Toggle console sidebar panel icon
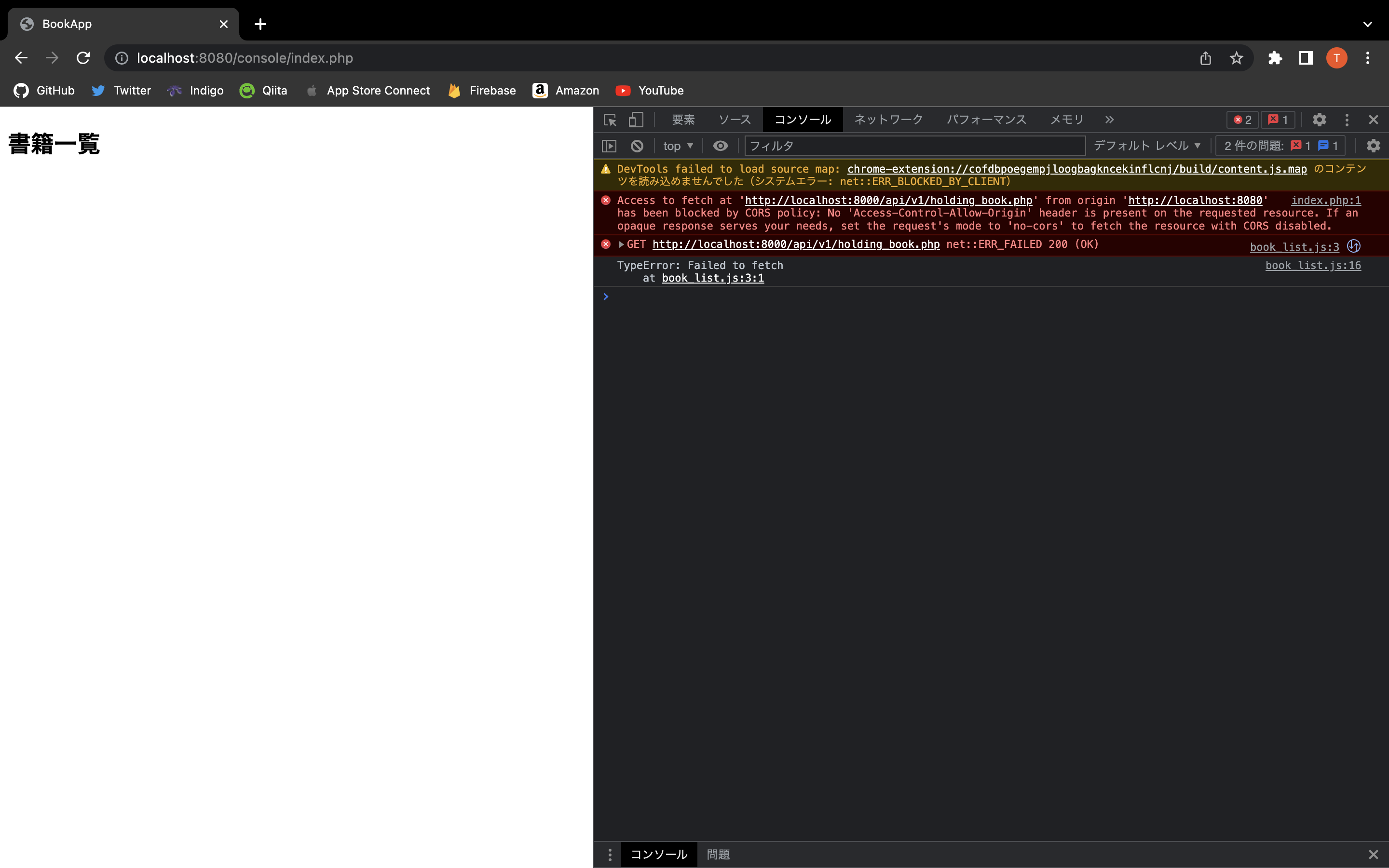 [609, 146]
